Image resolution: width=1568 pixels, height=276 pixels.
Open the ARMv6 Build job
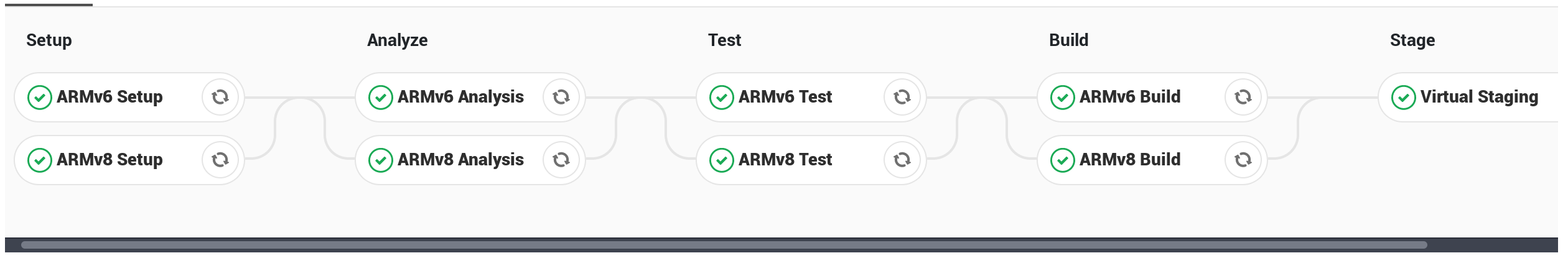point(1130,97)
